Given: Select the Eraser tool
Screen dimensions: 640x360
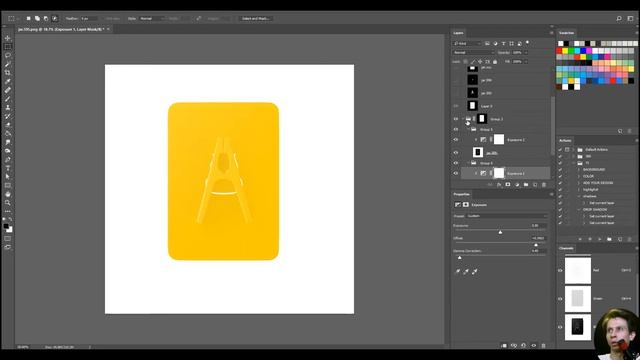Looking at the screenshot, I should [x=7, y=125].
